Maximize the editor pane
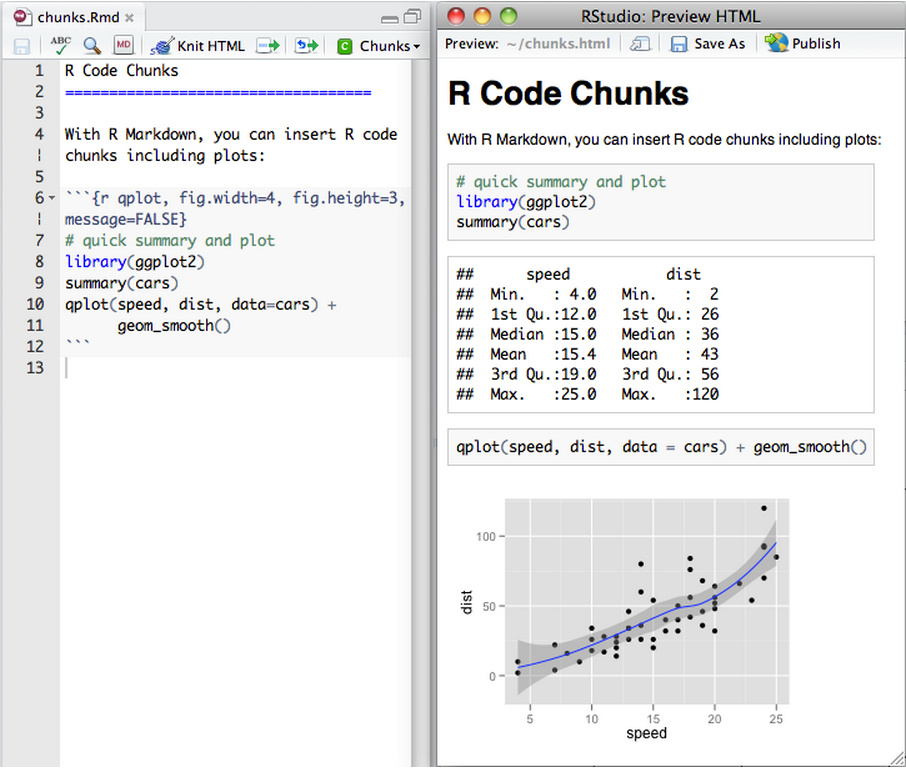The width and height of the screenshot is (906, 768). [x=413, y=17]
